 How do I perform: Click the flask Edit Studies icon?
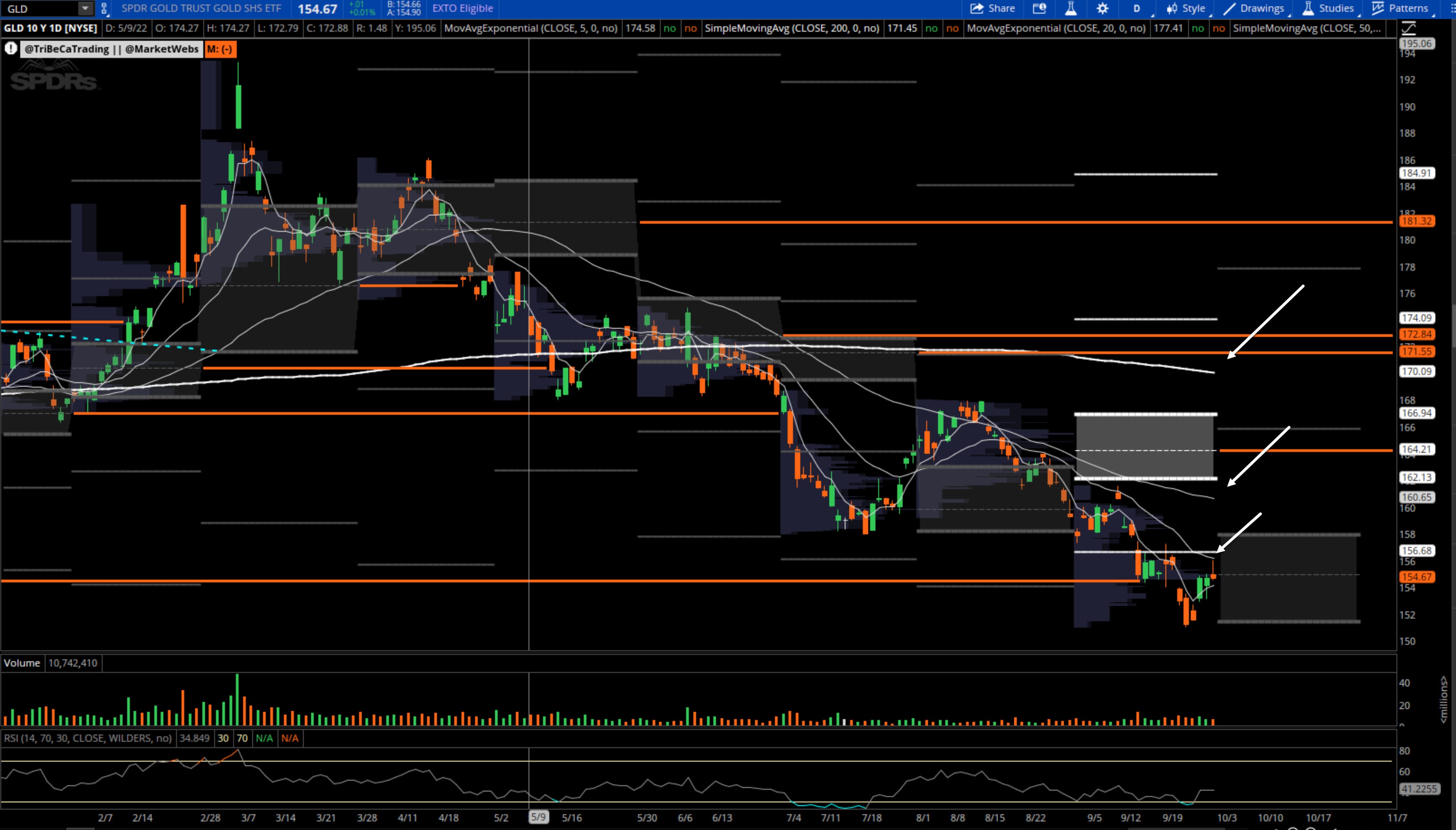coord(1071,8)
